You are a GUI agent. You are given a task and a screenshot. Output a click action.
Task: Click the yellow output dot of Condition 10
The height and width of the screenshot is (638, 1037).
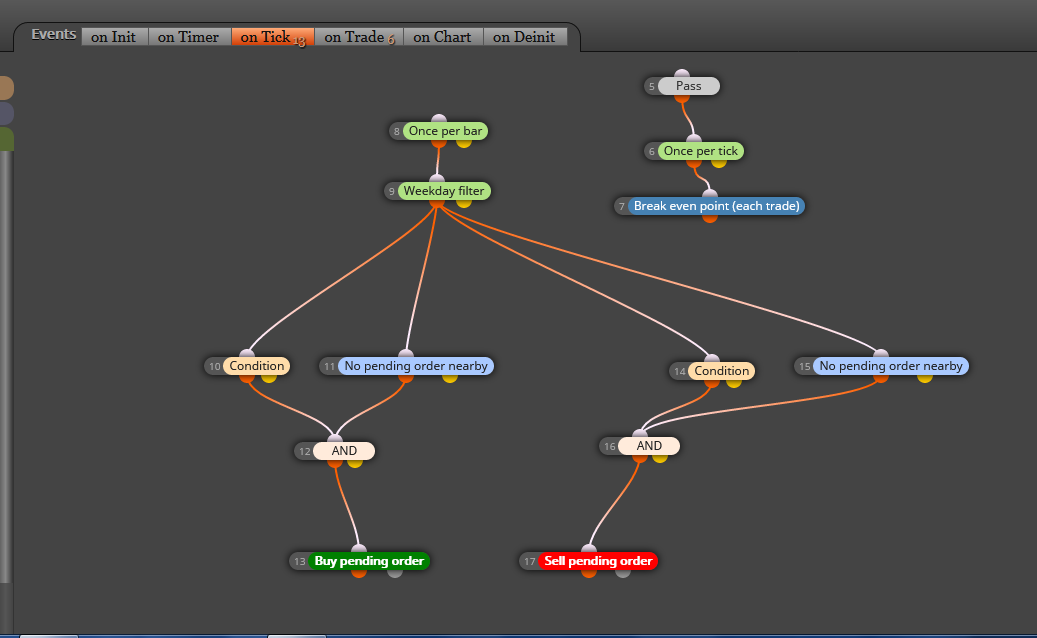coord(269,377)
